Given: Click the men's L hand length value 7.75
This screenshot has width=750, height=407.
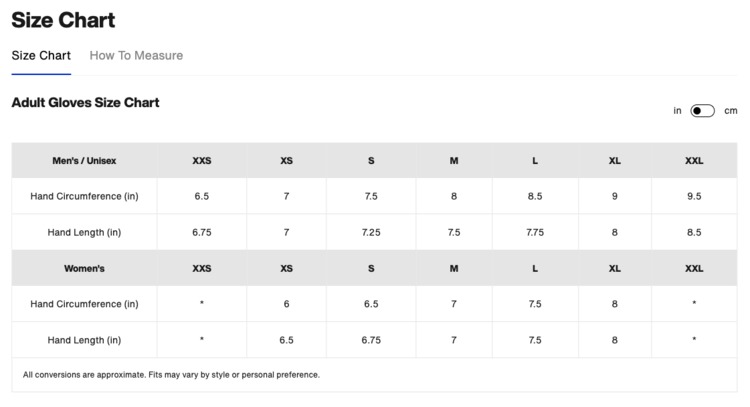Looking at the screenshot, I should point(535,233).
